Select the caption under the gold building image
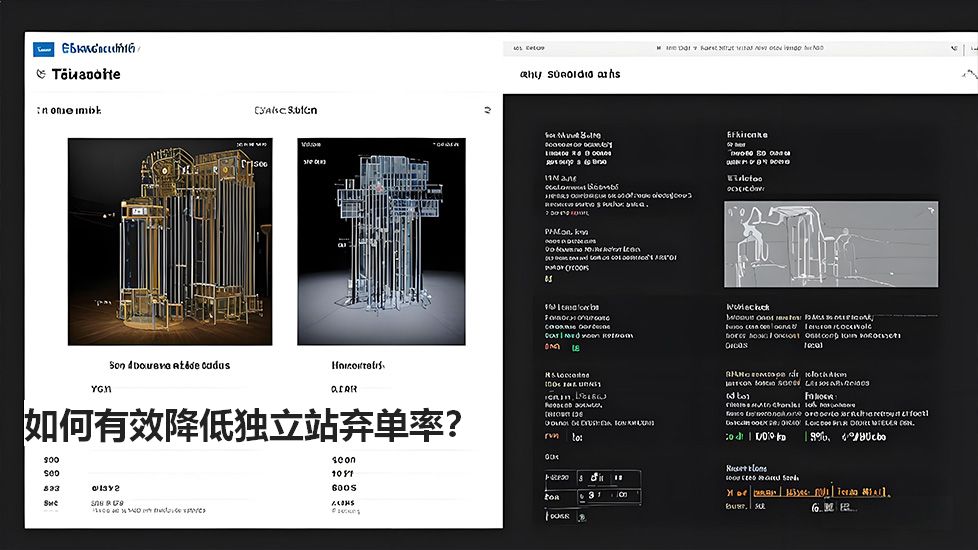978x550 pixels. [170, 365]
